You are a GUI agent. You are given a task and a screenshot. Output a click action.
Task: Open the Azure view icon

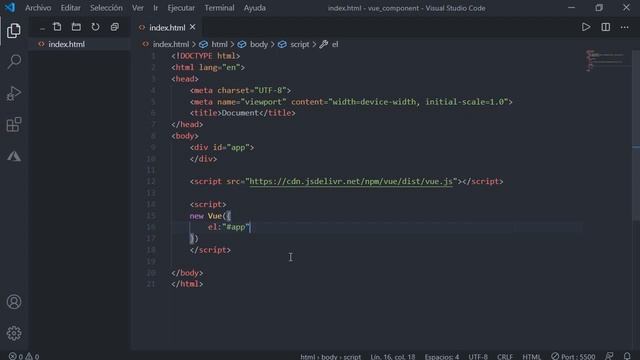13,156
